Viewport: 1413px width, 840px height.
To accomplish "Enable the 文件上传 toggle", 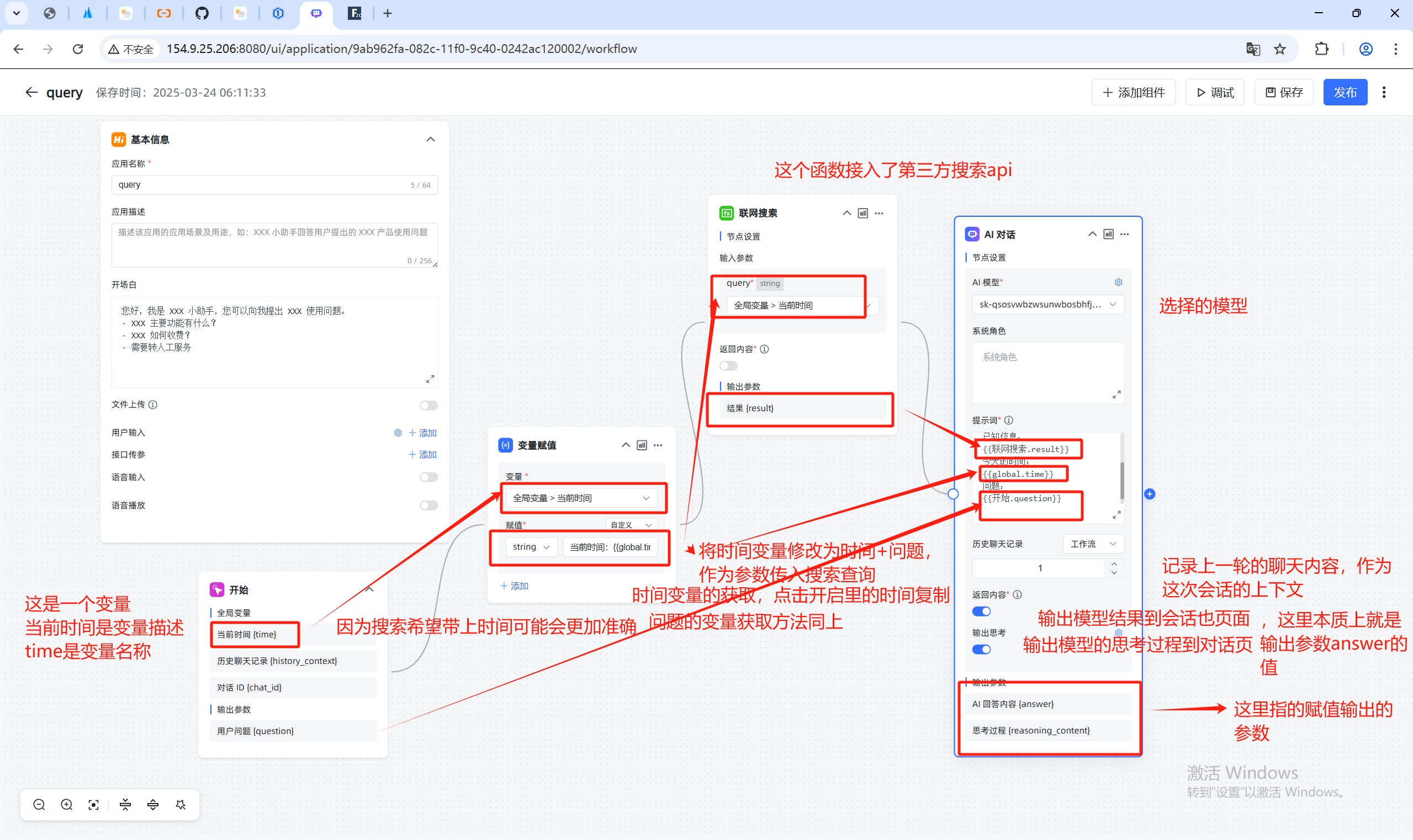I will click(x=428, y=405).
